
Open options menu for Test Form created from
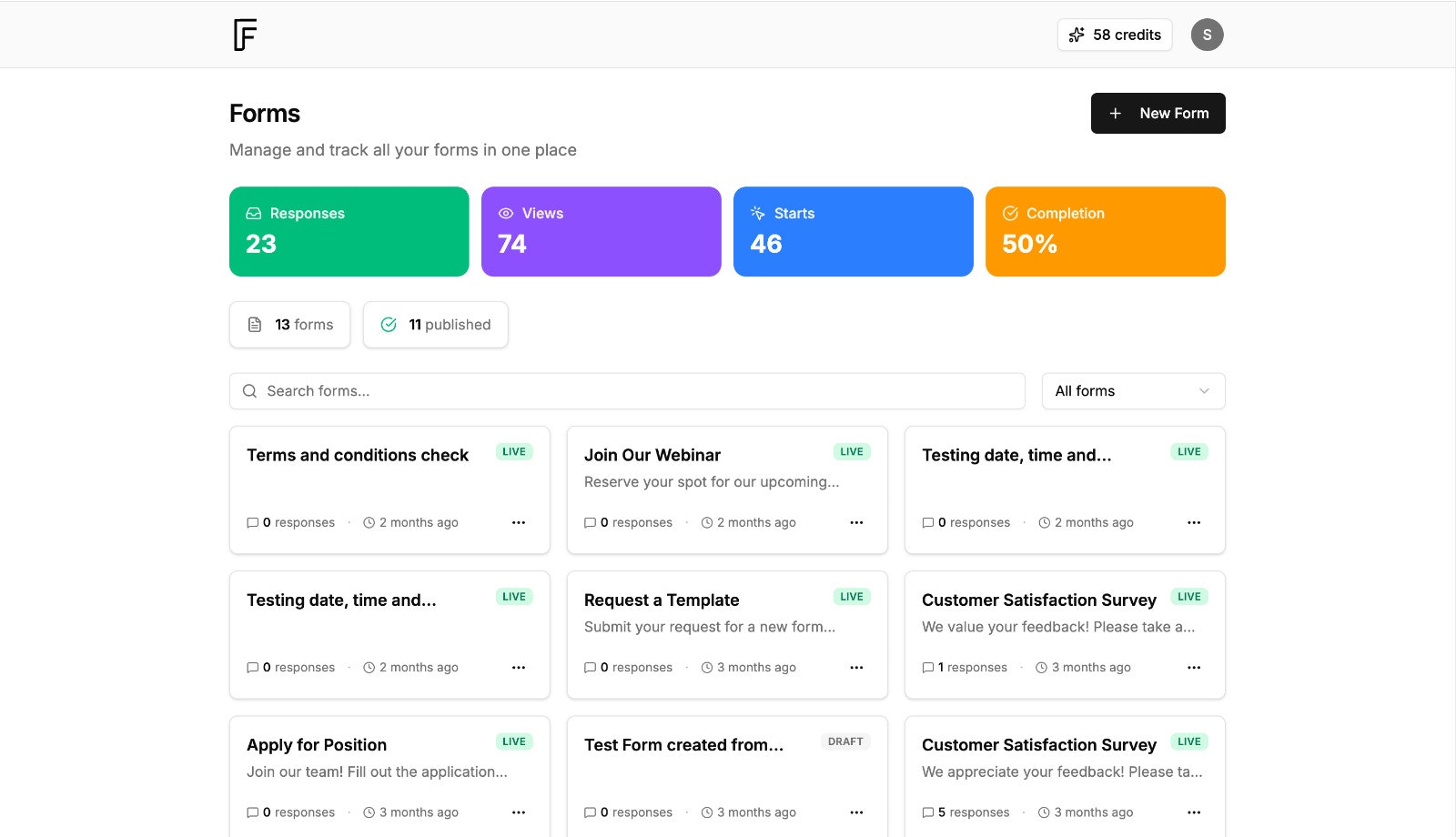click(856, 812)
